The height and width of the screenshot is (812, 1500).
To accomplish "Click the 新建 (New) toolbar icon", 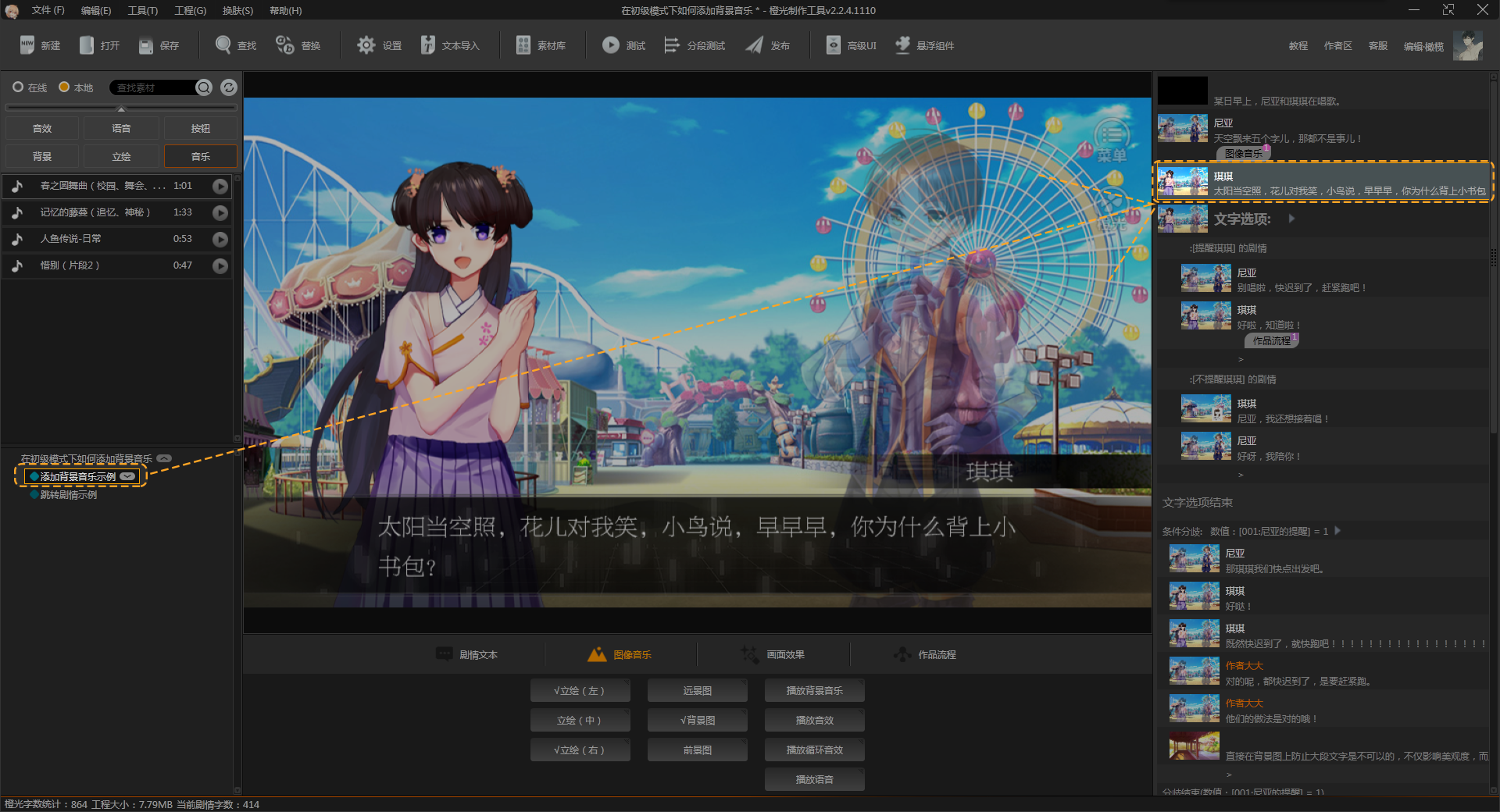I will click(x=27, y=45).
